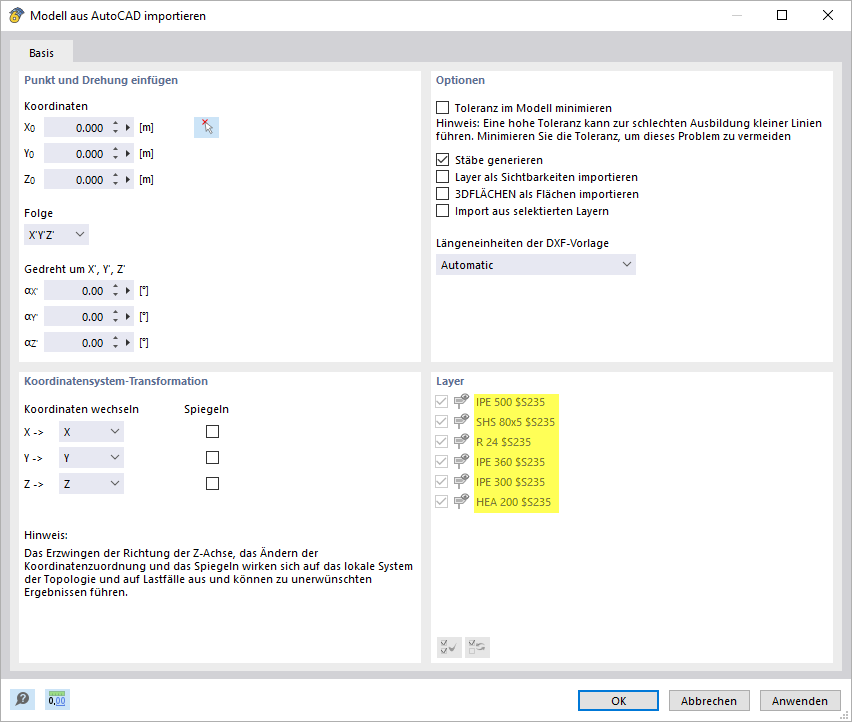Click the Z0 coordinate input field
The height and width of the screenshot is (722, 852).
point(76,179)
